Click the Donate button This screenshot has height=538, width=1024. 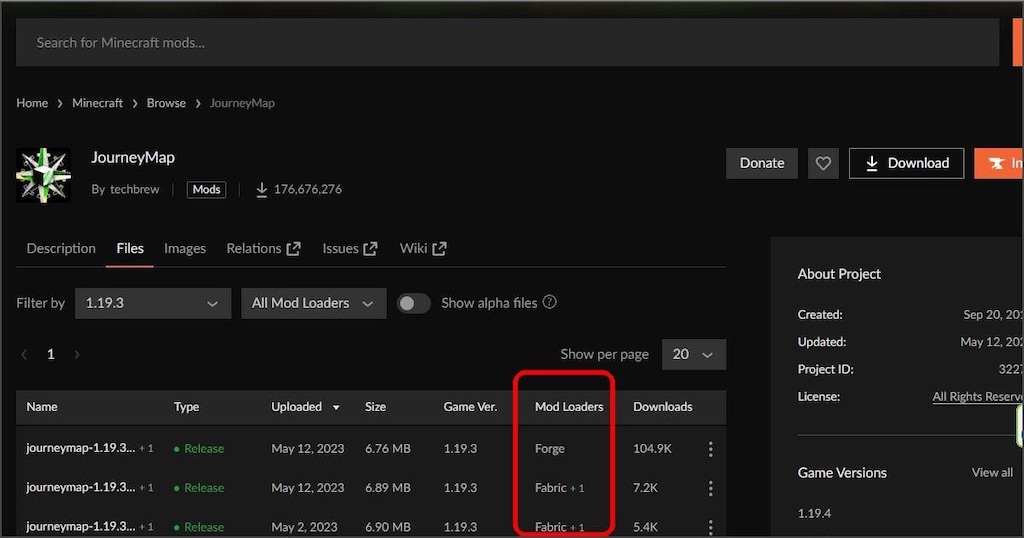click(761, 163)
